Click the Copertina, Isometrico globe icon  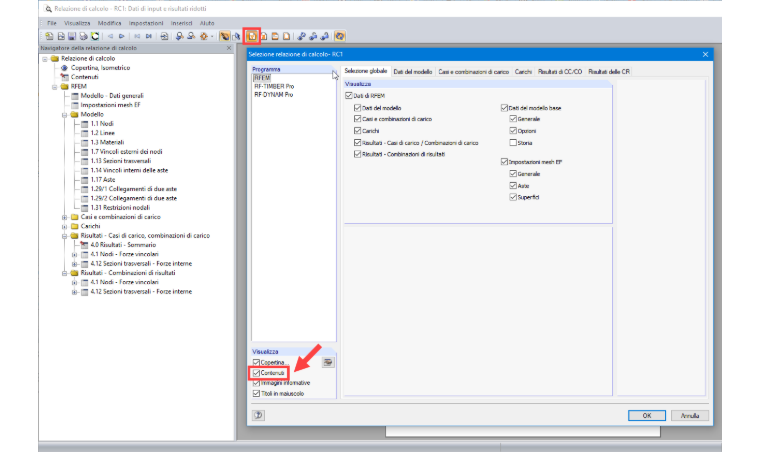pyautogui.click(x=64, y=68)
